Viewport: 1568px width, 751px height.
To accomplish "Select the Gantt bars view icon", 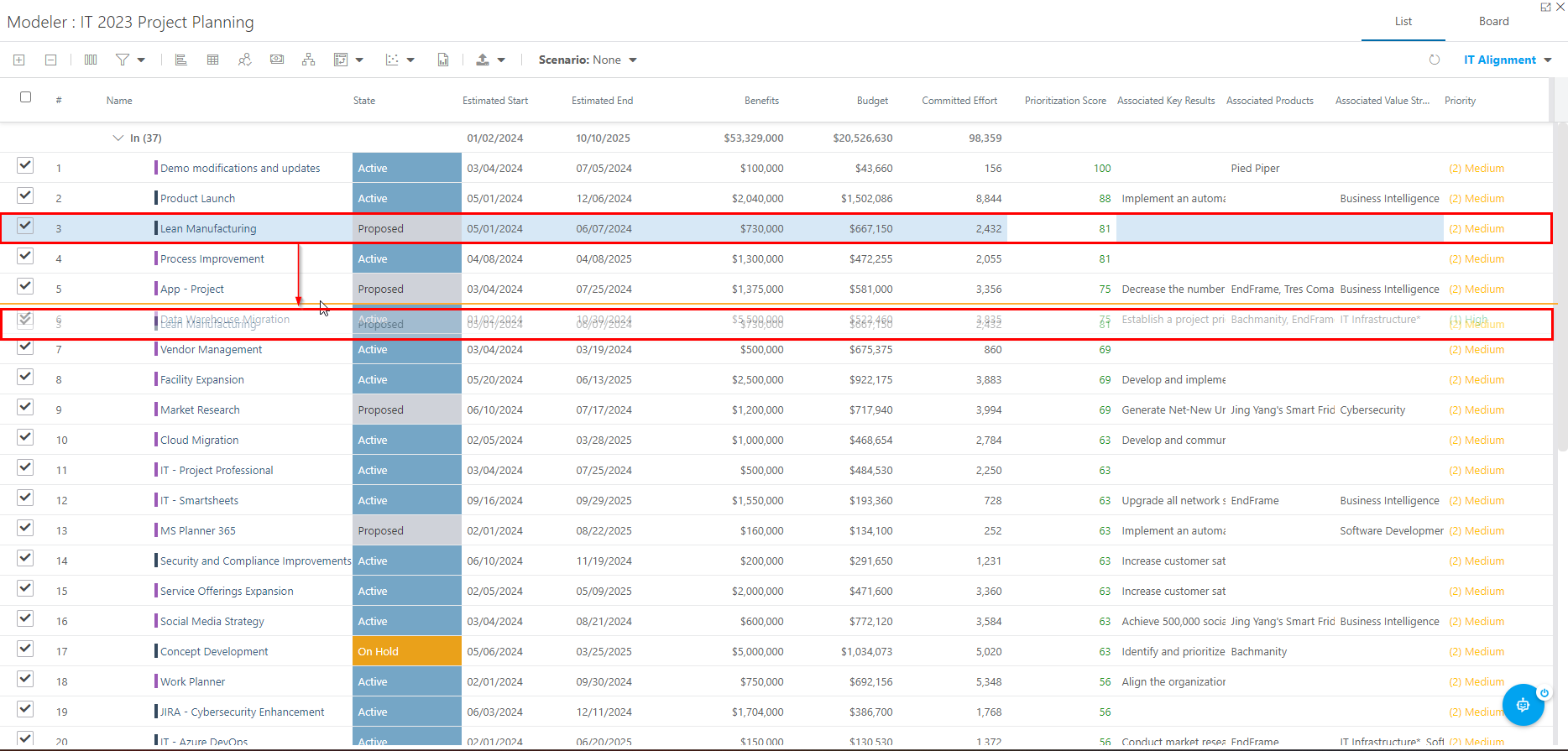I will pyautogui.click(x=180, y=60).
